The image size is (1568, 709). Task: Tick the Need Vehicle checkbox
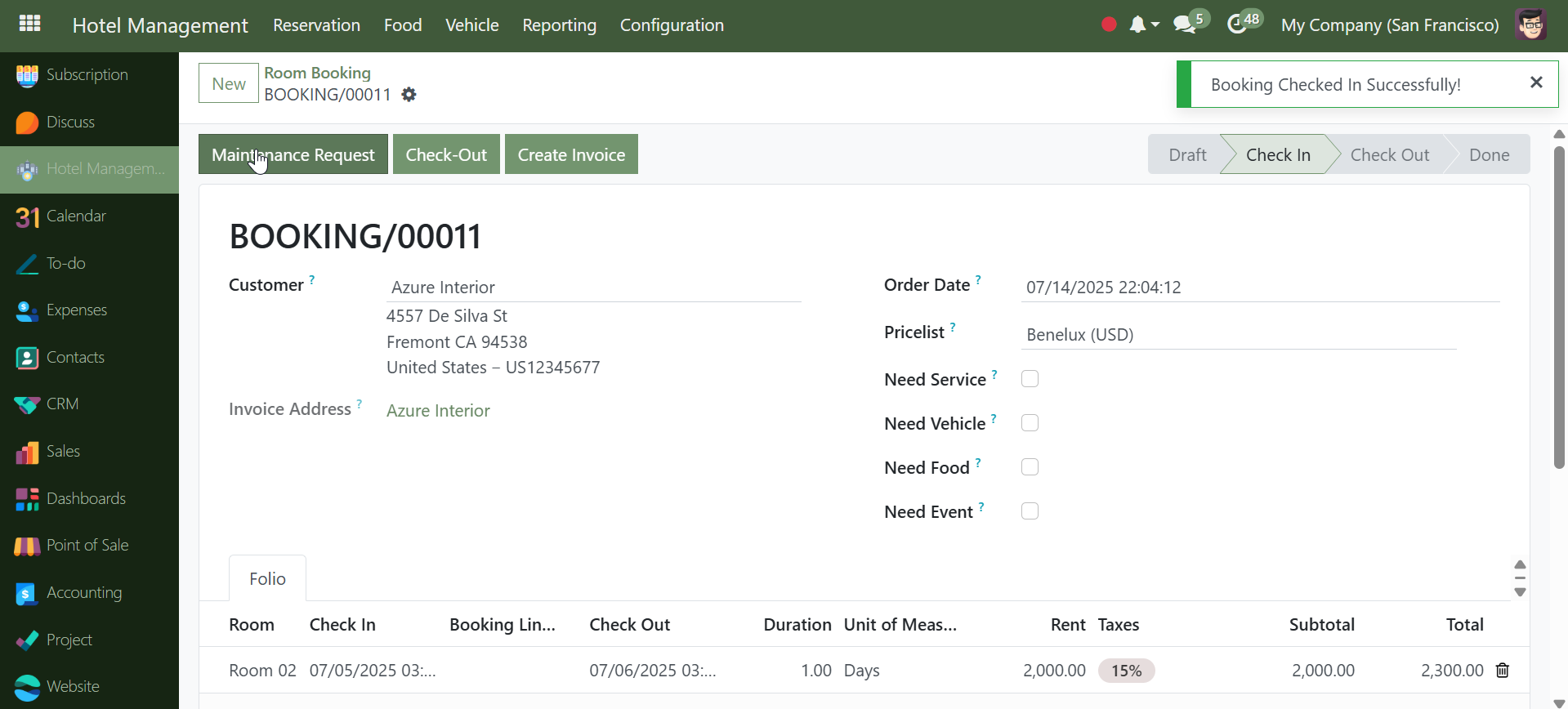[x=1030, y=423]
